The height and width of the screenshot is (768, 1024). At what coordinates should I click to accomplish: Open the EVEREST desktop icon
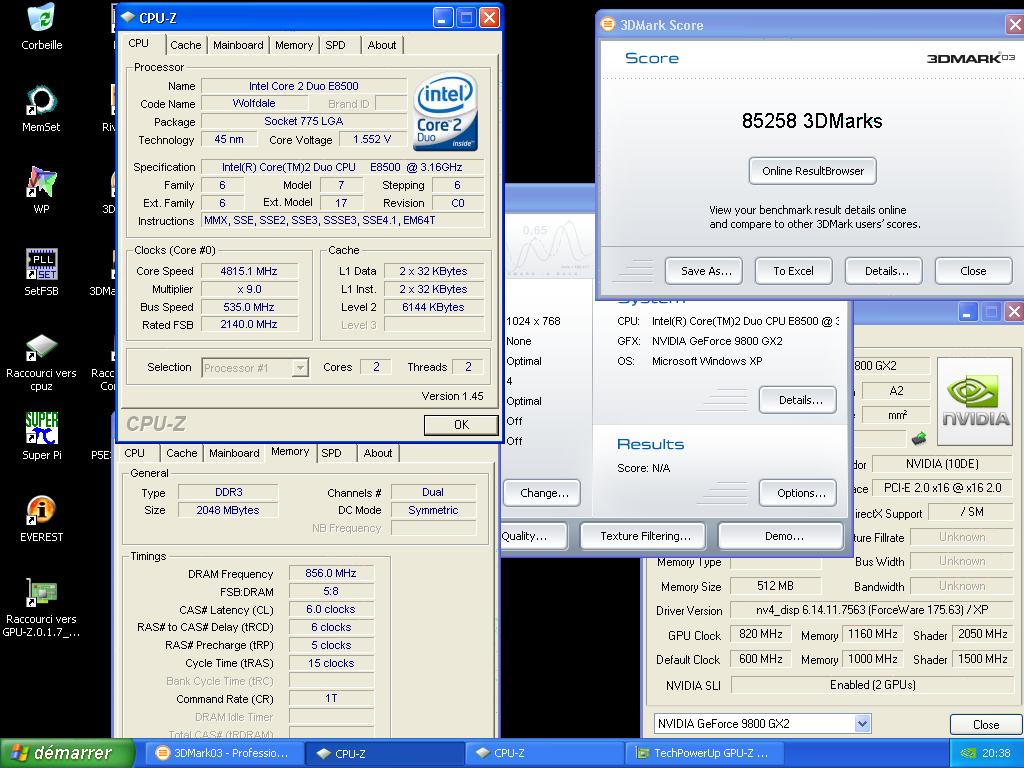pyautogui.click(x=41, y=510)
